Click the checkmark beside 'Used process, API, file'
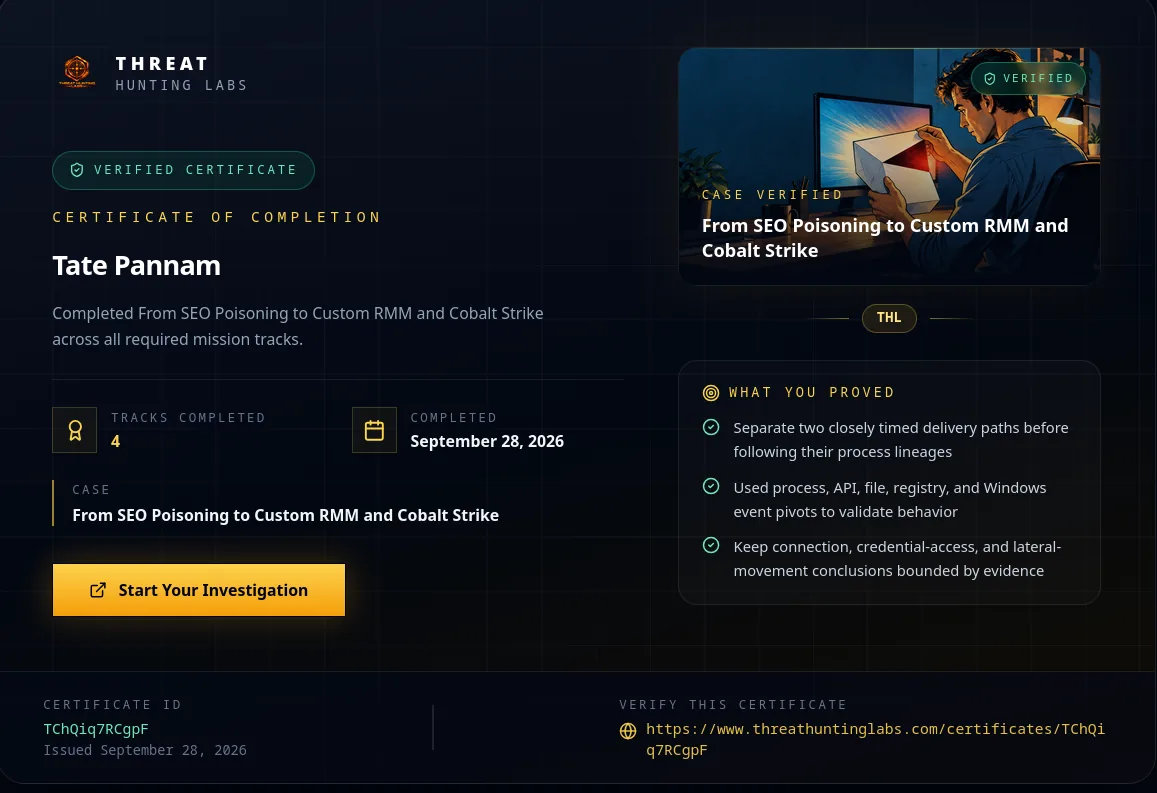This screenshot has width=1157, height=793. click(x=711, y=486)
